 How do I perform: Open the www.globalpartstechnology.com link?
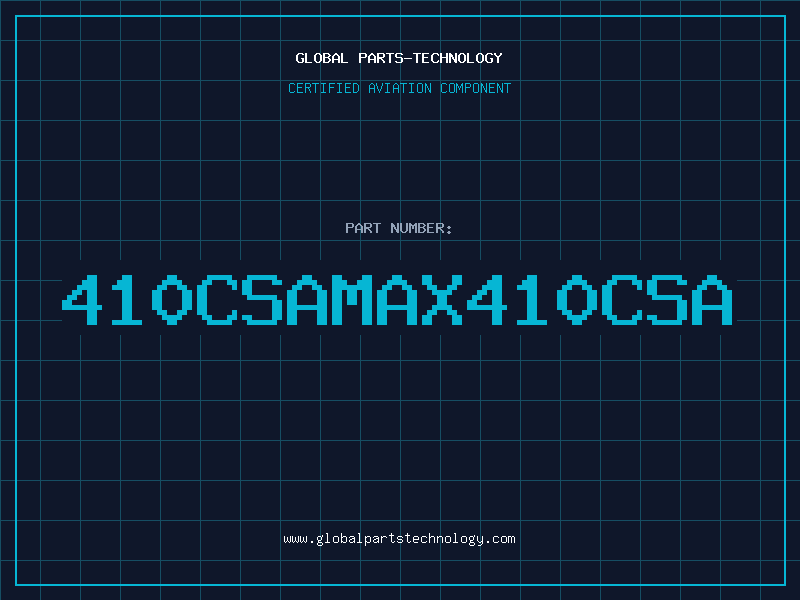pos(399,539)
